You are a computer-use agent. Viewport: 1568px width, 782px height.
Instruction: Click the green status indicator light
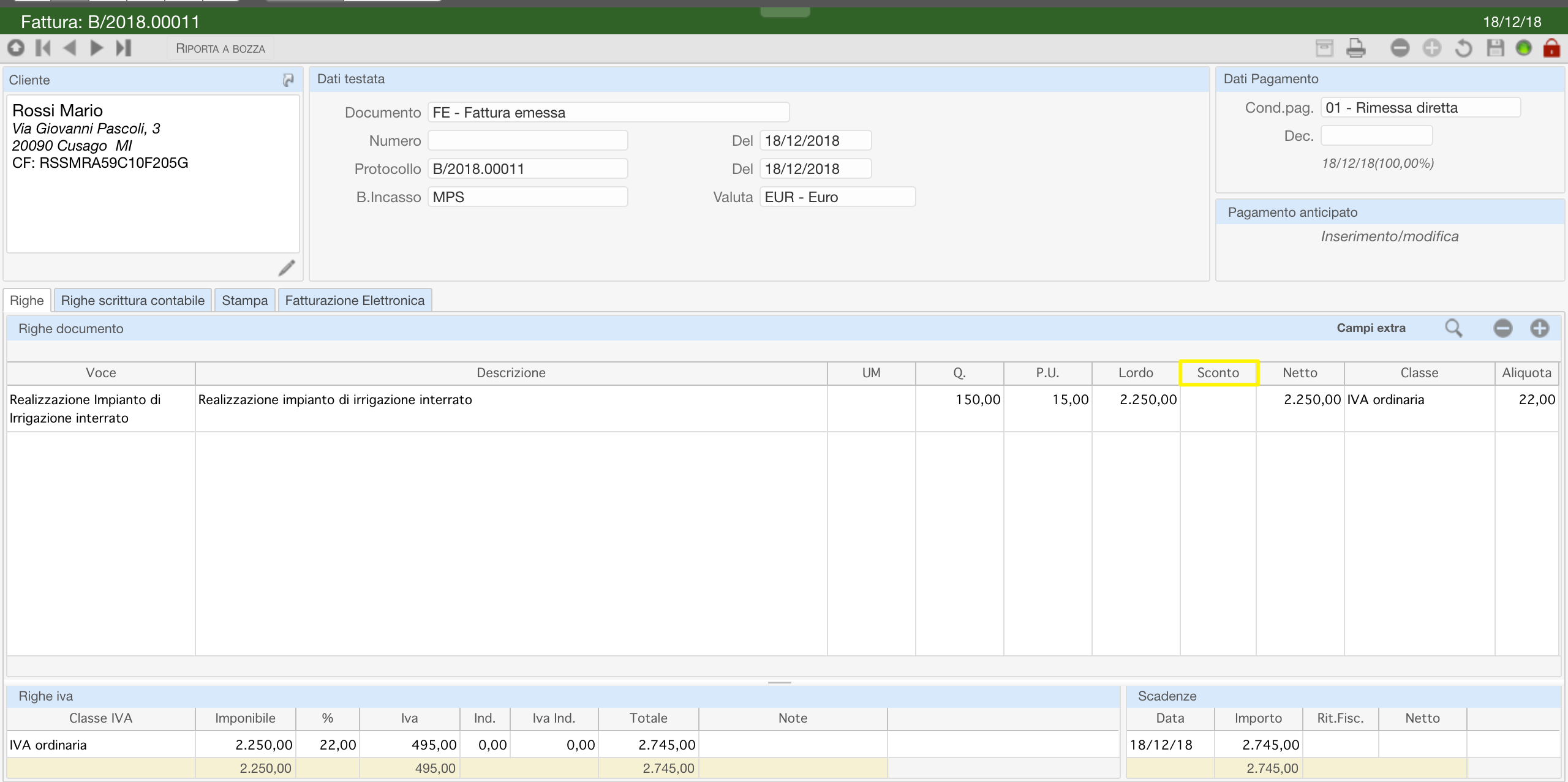point(1523,48)
